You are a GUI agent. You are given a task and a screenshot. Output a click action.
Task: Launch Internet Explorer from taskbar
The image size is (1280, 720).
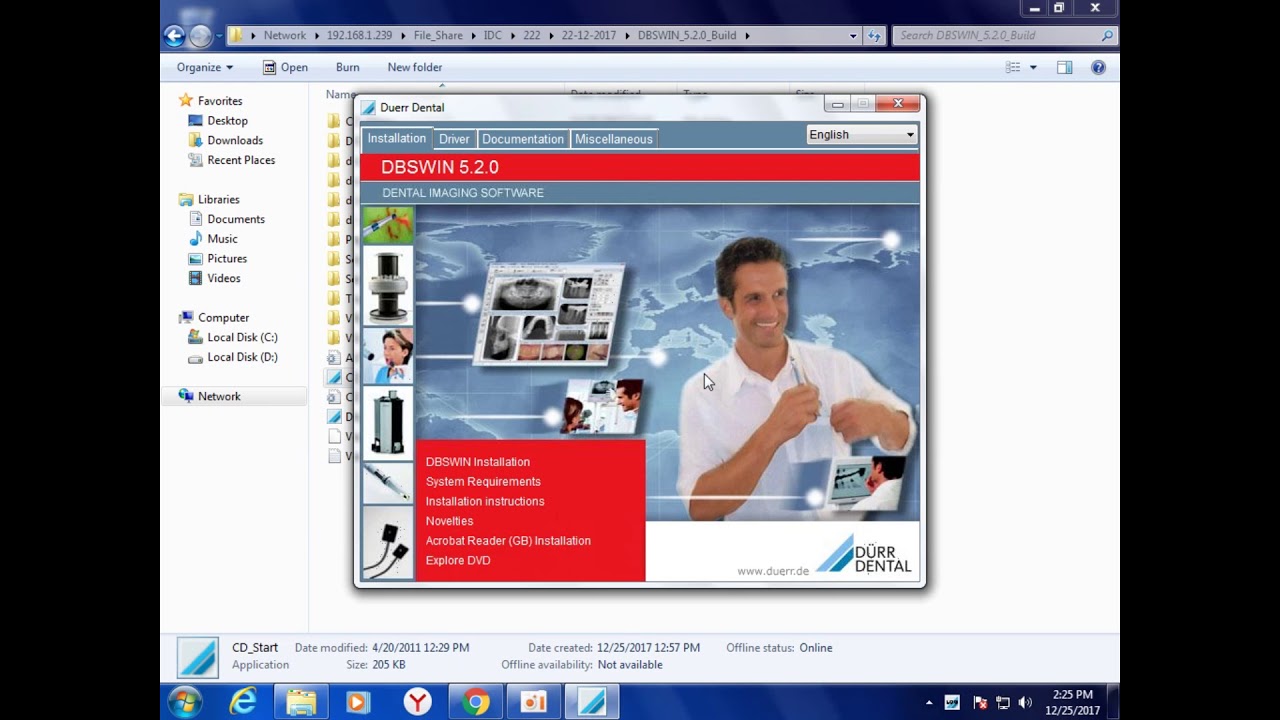(x=243, y=702)
